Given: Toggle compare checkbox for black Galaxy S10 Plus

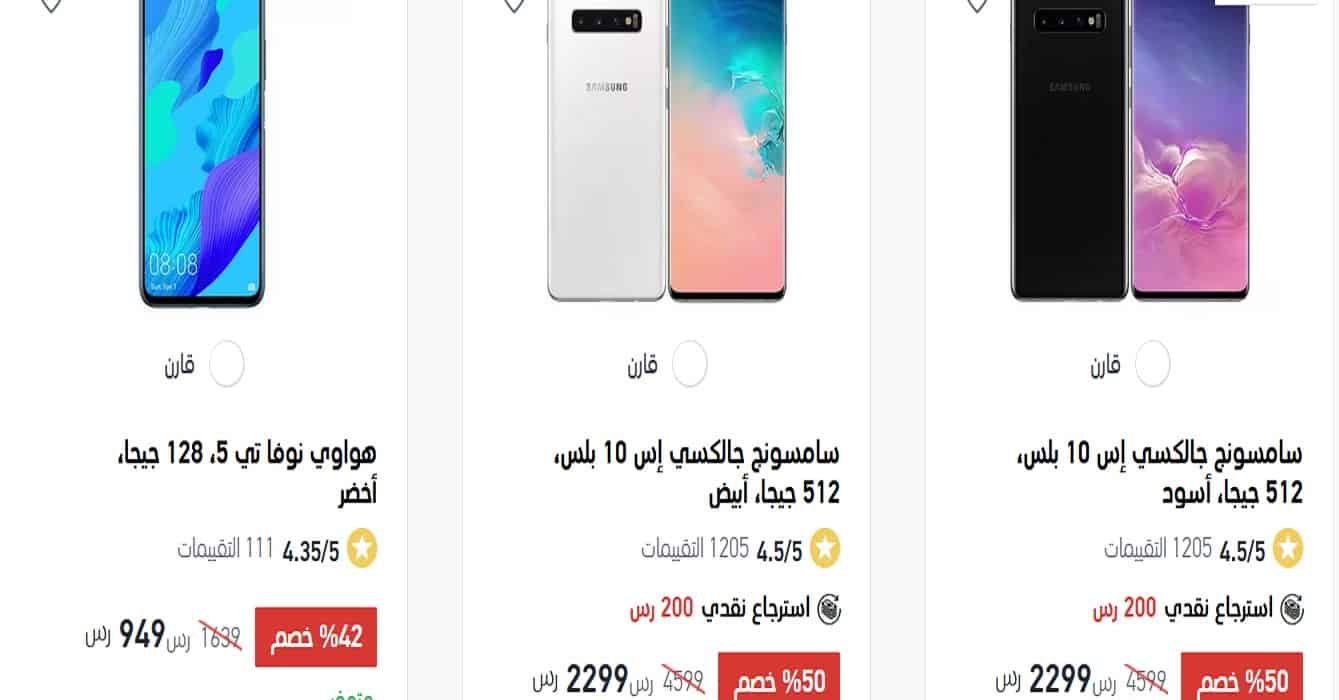Looking at the screenshot, I should click(1153, 364).
